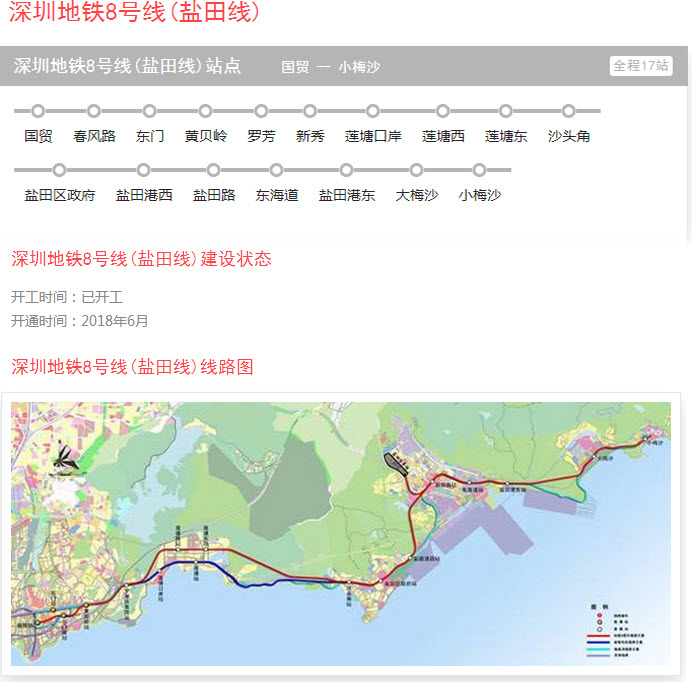Click the 国贸 station circle marker
Image resolution: width=692 pixels, height=682 pixels.
pos(38,111)
